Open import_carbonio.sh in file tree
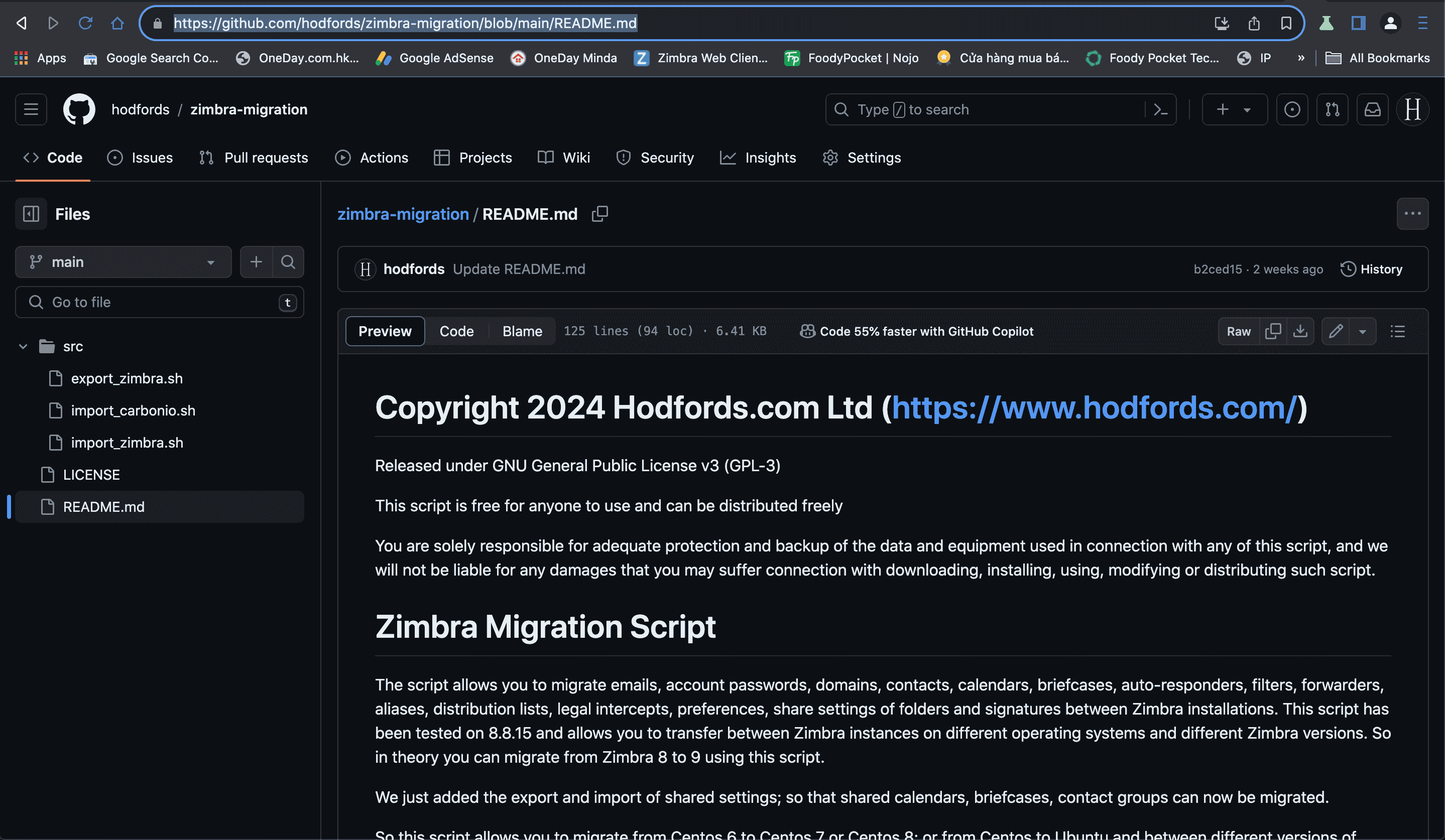Viewport: 1445px width, 840px height. (x=133, y=411)
